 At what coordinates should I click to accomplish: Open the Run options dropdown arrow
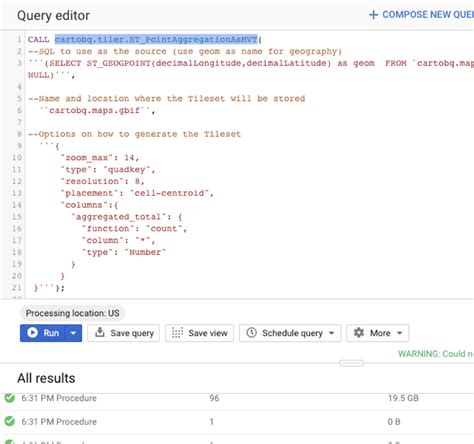pos(73,333)
